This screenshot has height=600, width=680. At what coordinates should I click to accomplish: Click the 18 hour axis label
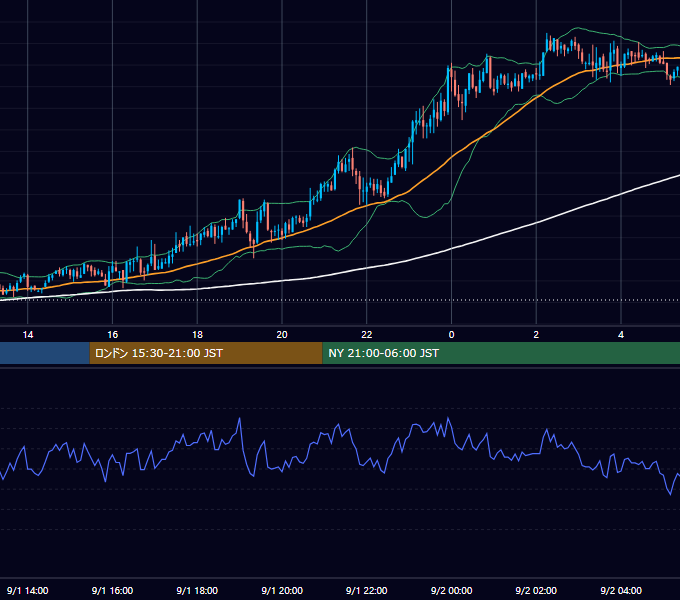pos(197,335)
